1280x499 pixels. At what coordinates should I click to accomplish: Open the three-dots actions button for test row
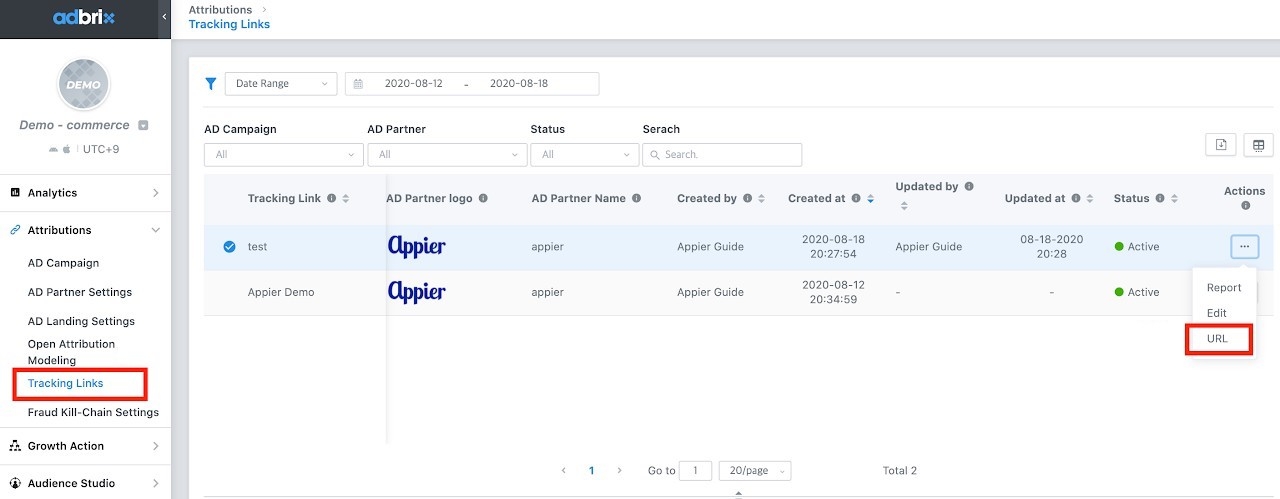click(x=1244, y=247)
